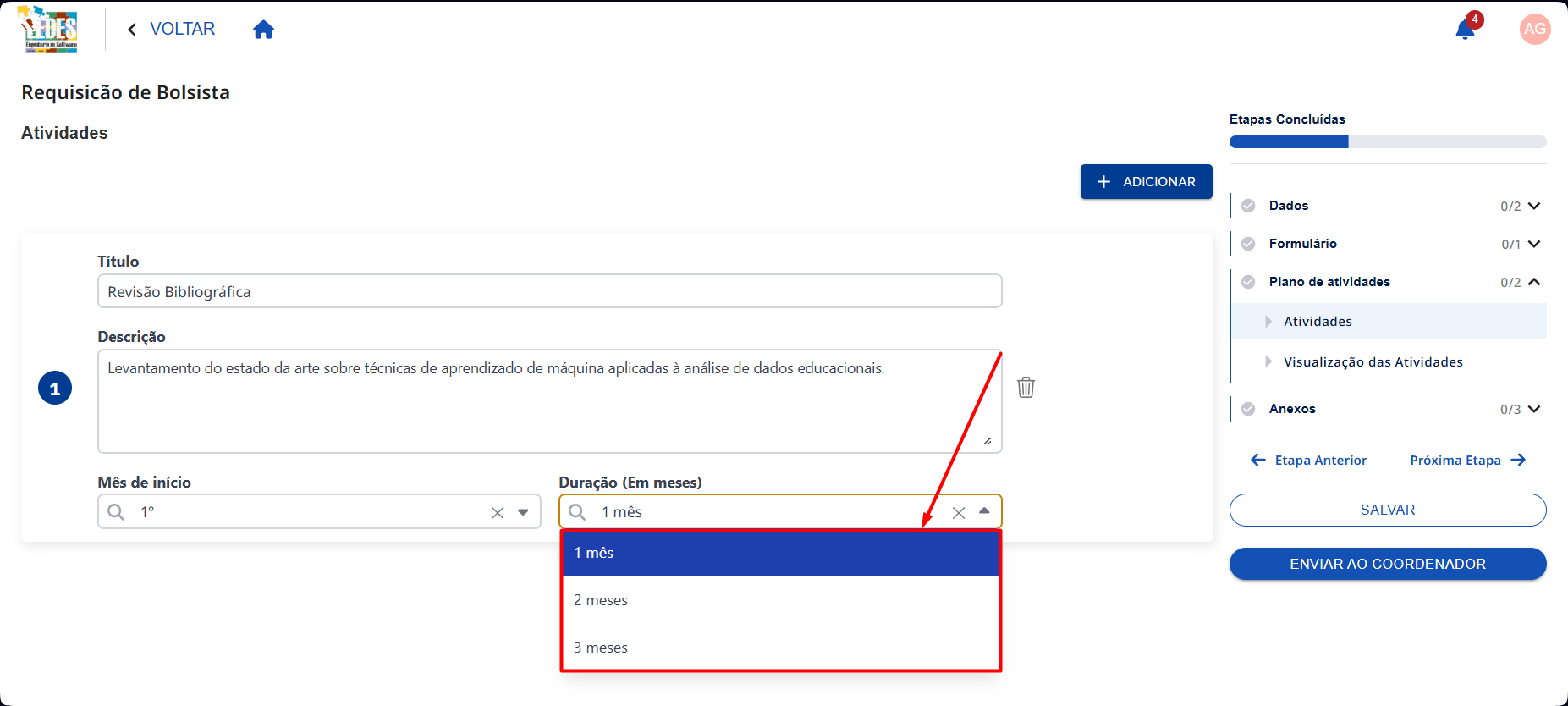Click the 'Requisicão de Bolsista' heading
1568x706 pixels.
(x=125, y=92)
